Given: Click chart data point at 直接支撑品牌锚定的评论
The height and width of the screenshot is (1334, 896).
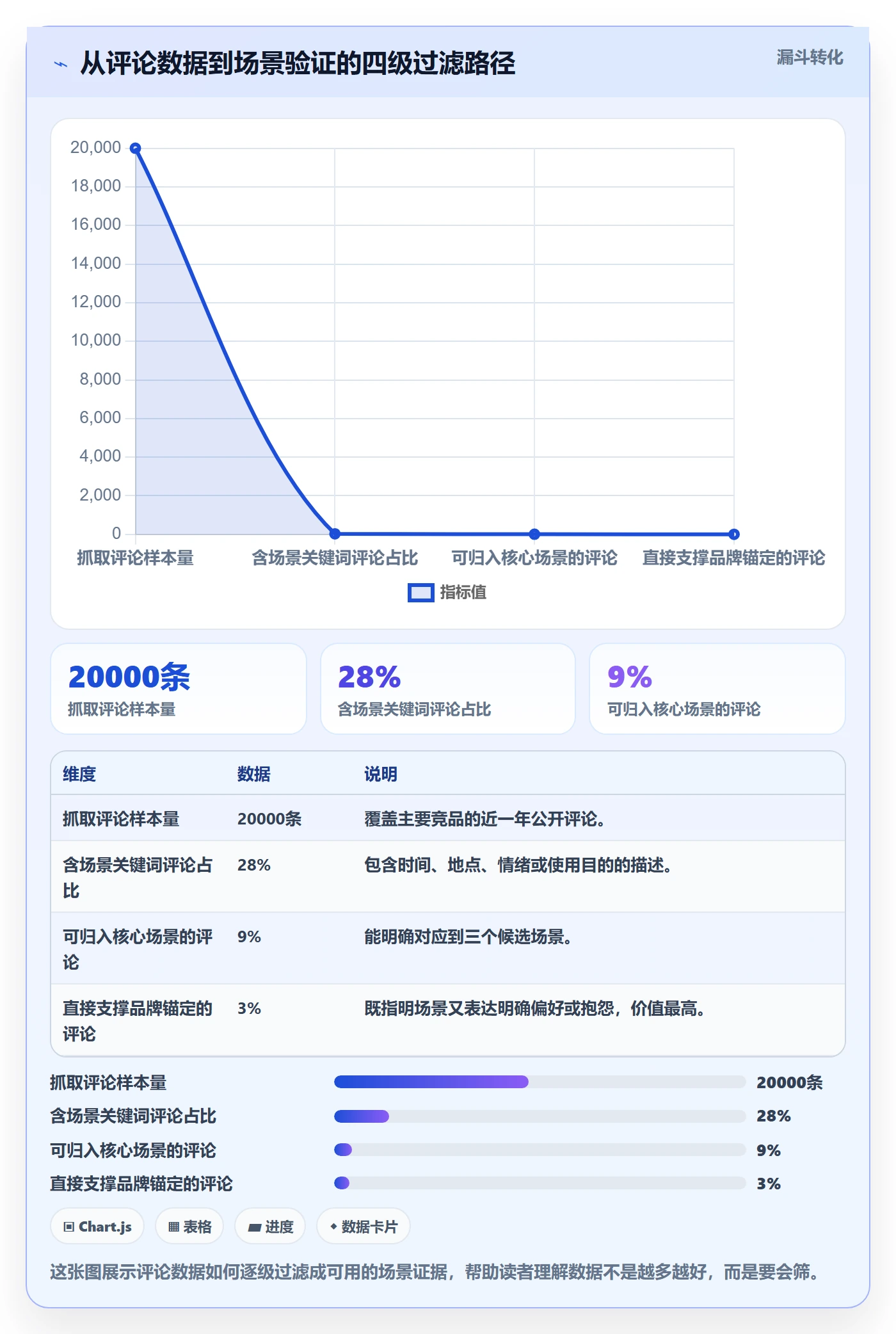Looking at the screenshot, I should [x=734, y=534].
